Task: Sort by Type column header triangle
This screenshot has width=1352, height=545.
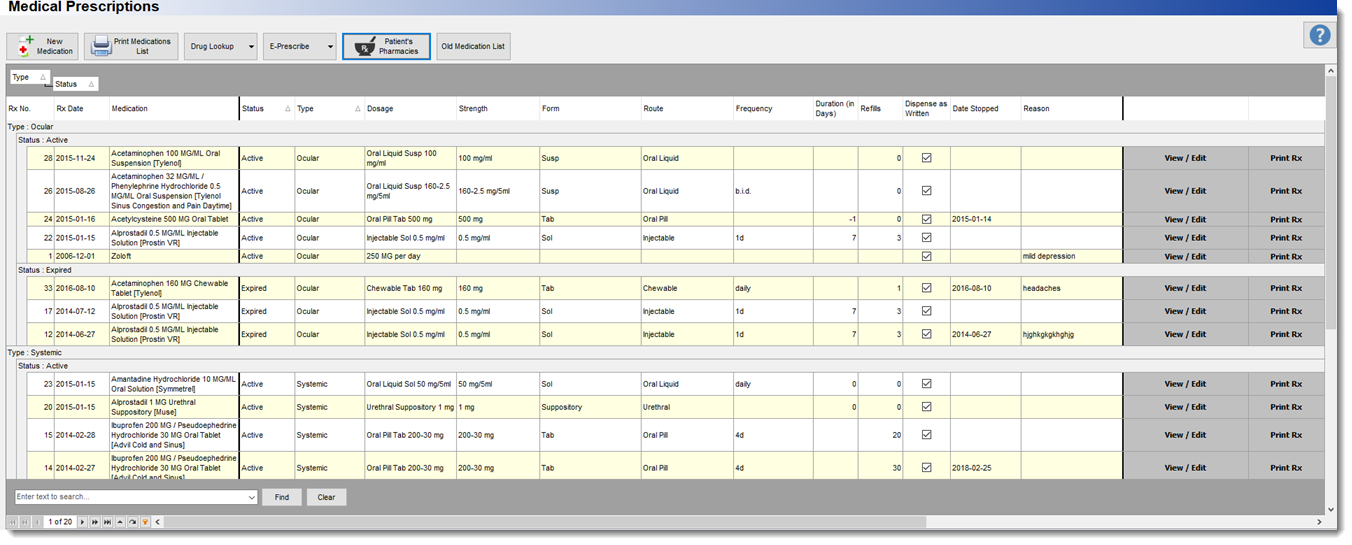Action: coord(358,108)
